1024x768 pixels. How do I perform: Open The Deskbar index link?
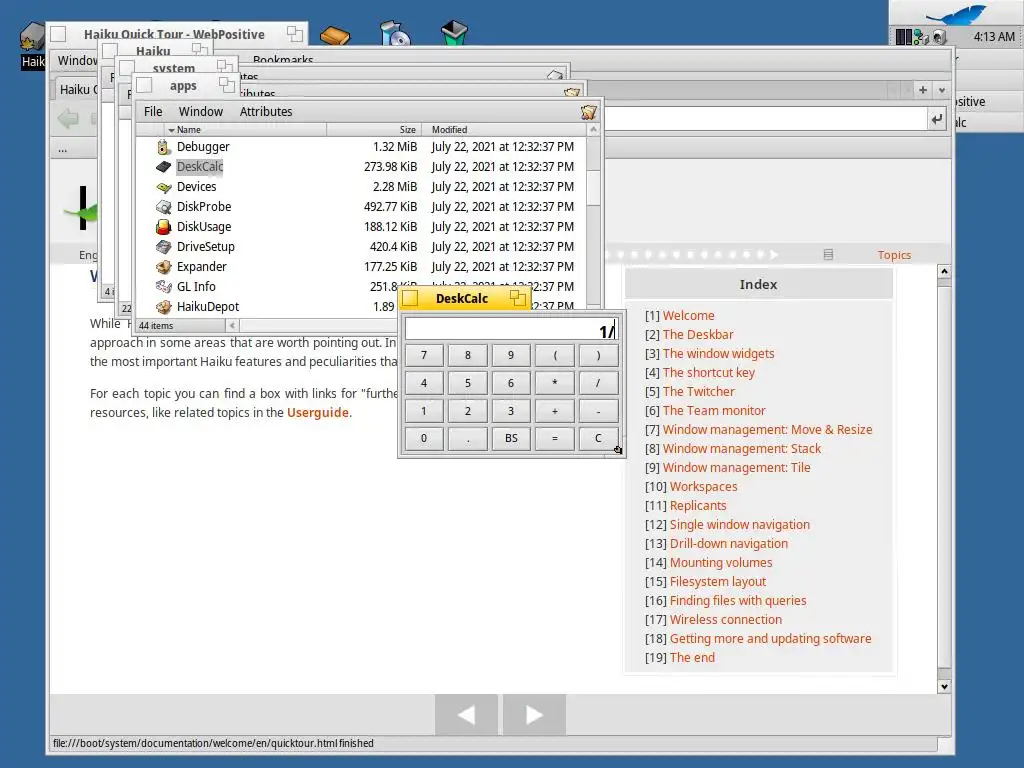point(697,335)
